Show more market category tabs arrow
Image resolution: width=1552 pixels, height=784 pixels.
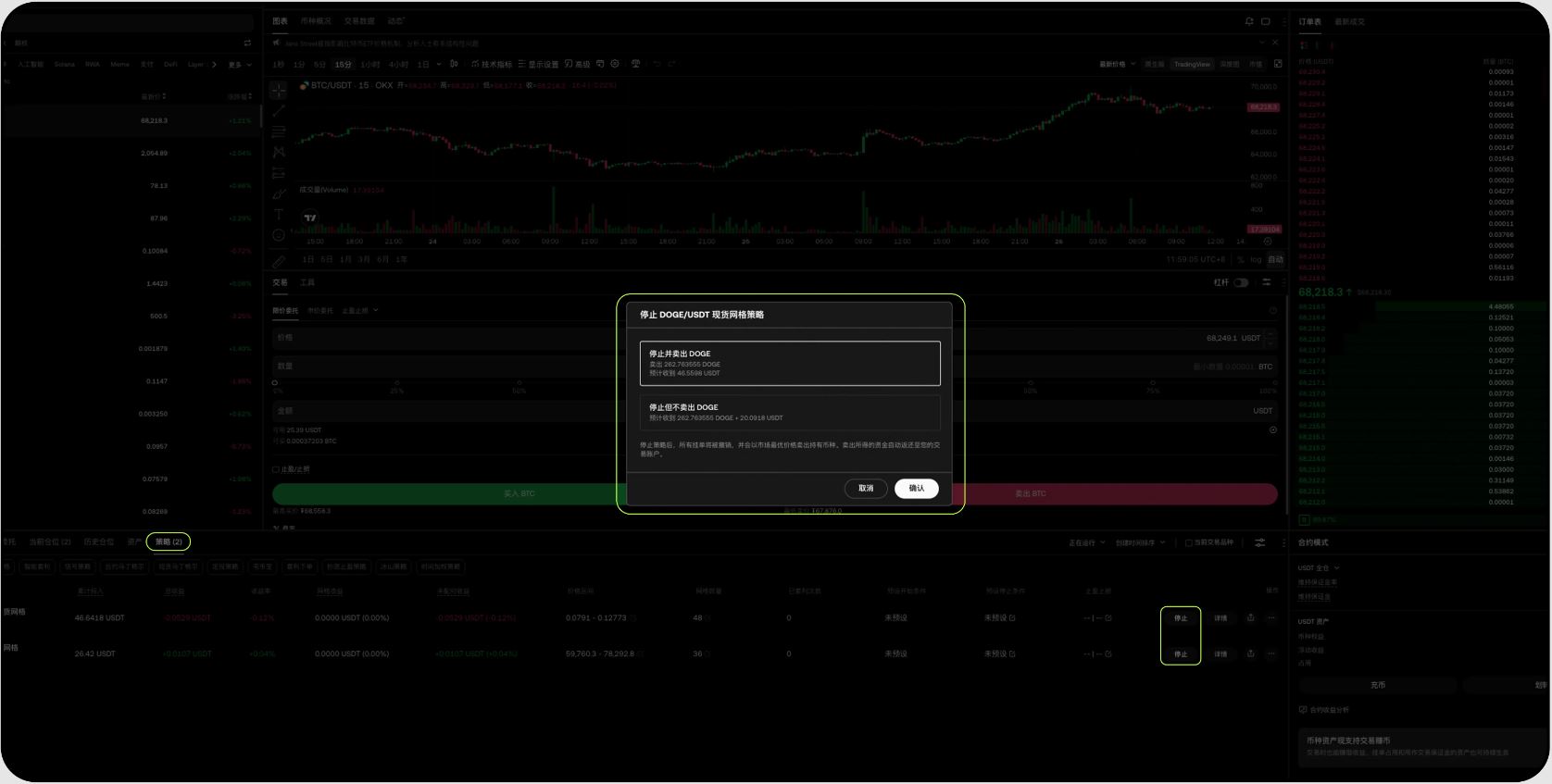pos(214,65)
